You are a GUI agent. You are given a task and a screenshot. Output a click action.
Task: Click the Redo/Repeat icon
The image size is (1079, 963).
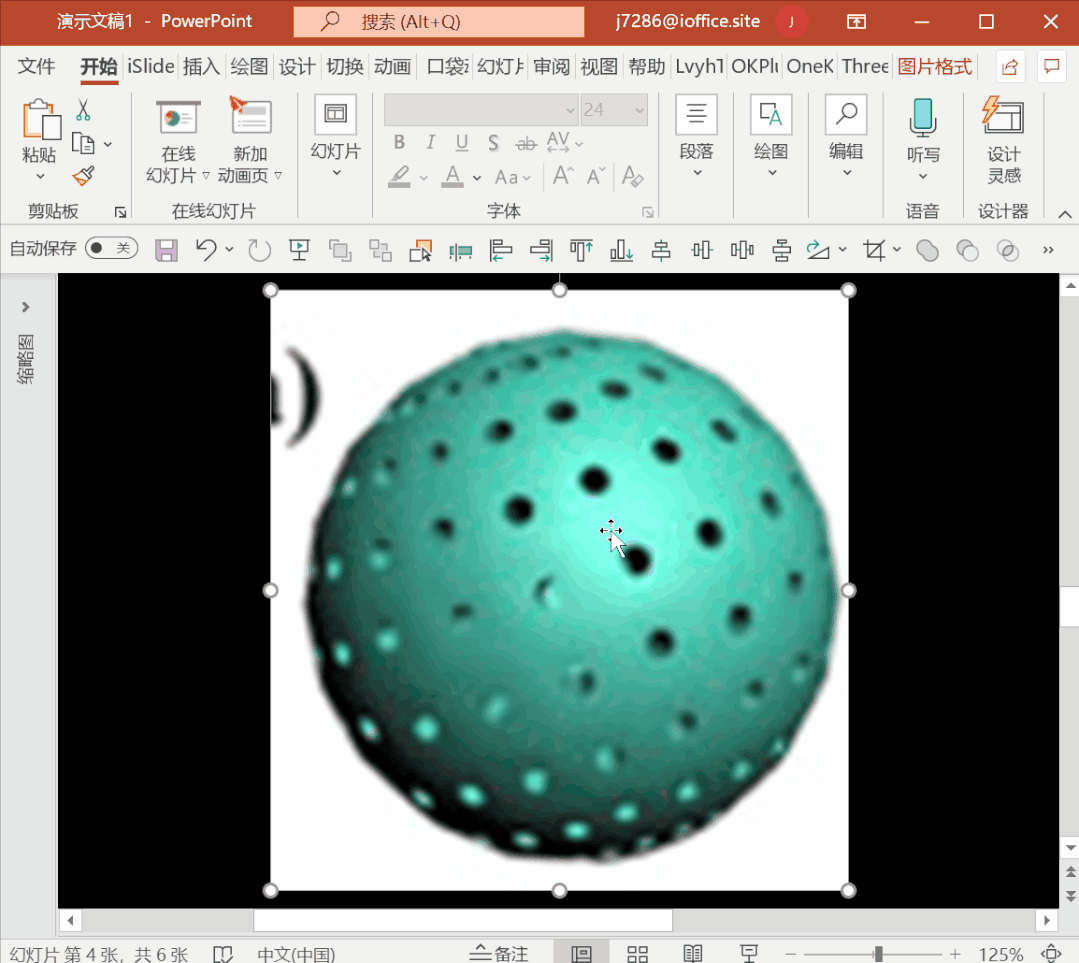click(x=259, y=250)
